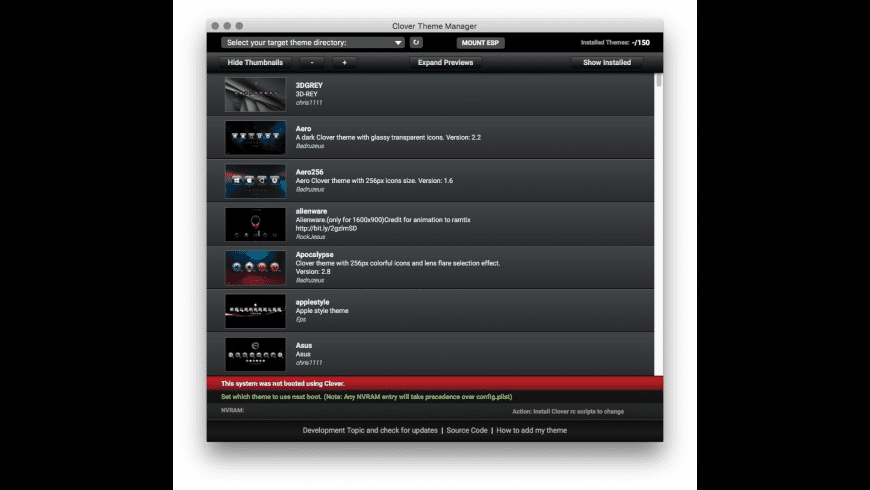Screen dimensions: 870x490
Task: Increase thumbnail size with plus button
Action: [345, 63]
